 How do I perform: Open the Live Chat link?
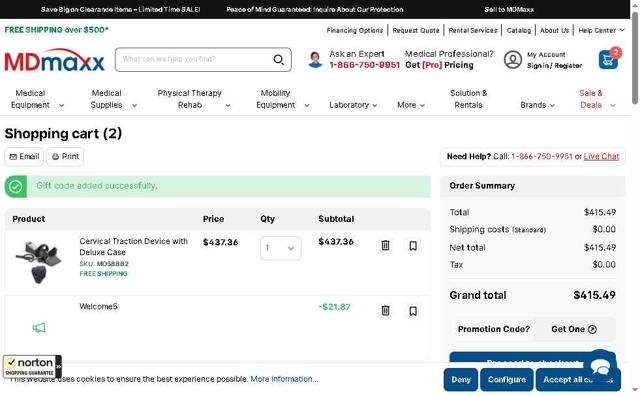(601, 157)
